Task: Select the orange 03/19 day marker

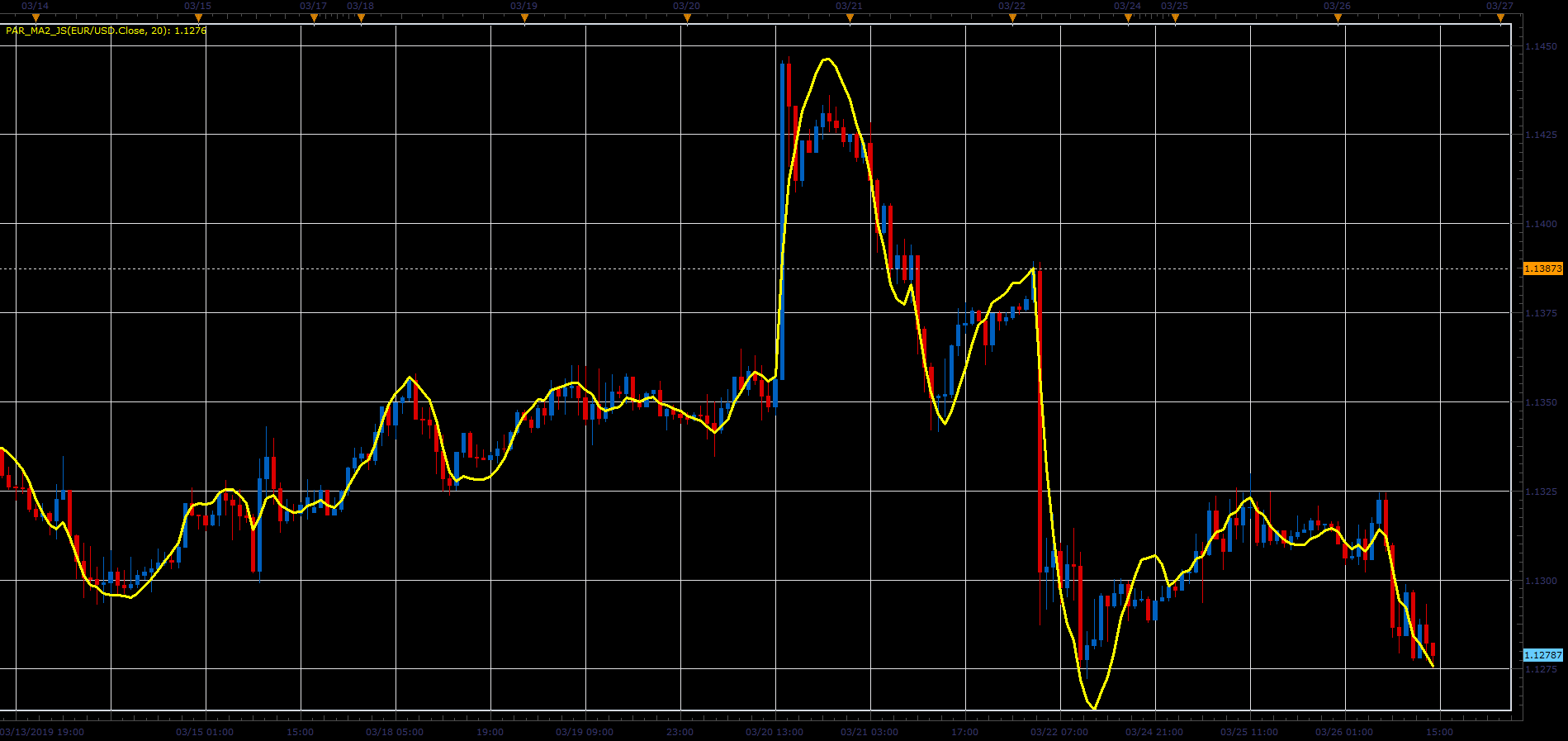Action: [x=524, y=18]
